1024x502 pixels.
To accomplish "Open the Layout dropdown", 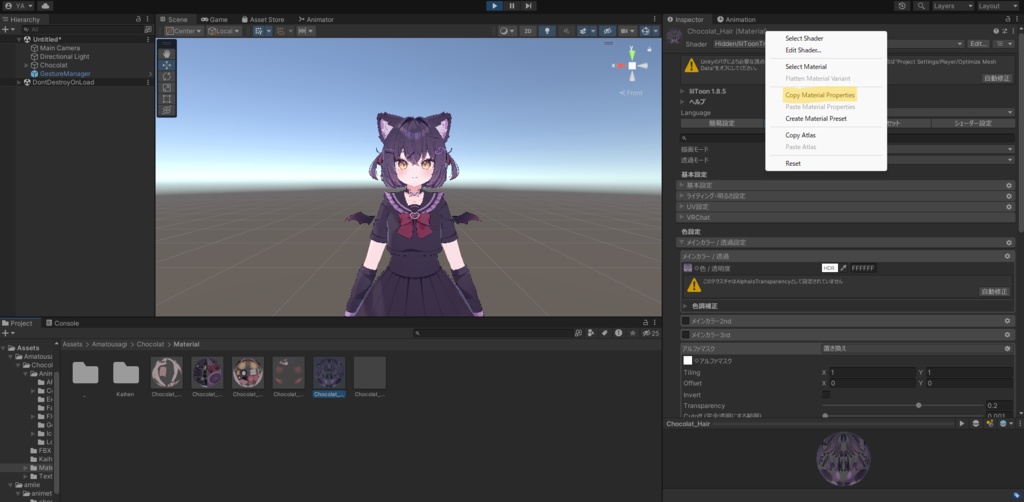I will pyautogui.click(x=997, y=6).
